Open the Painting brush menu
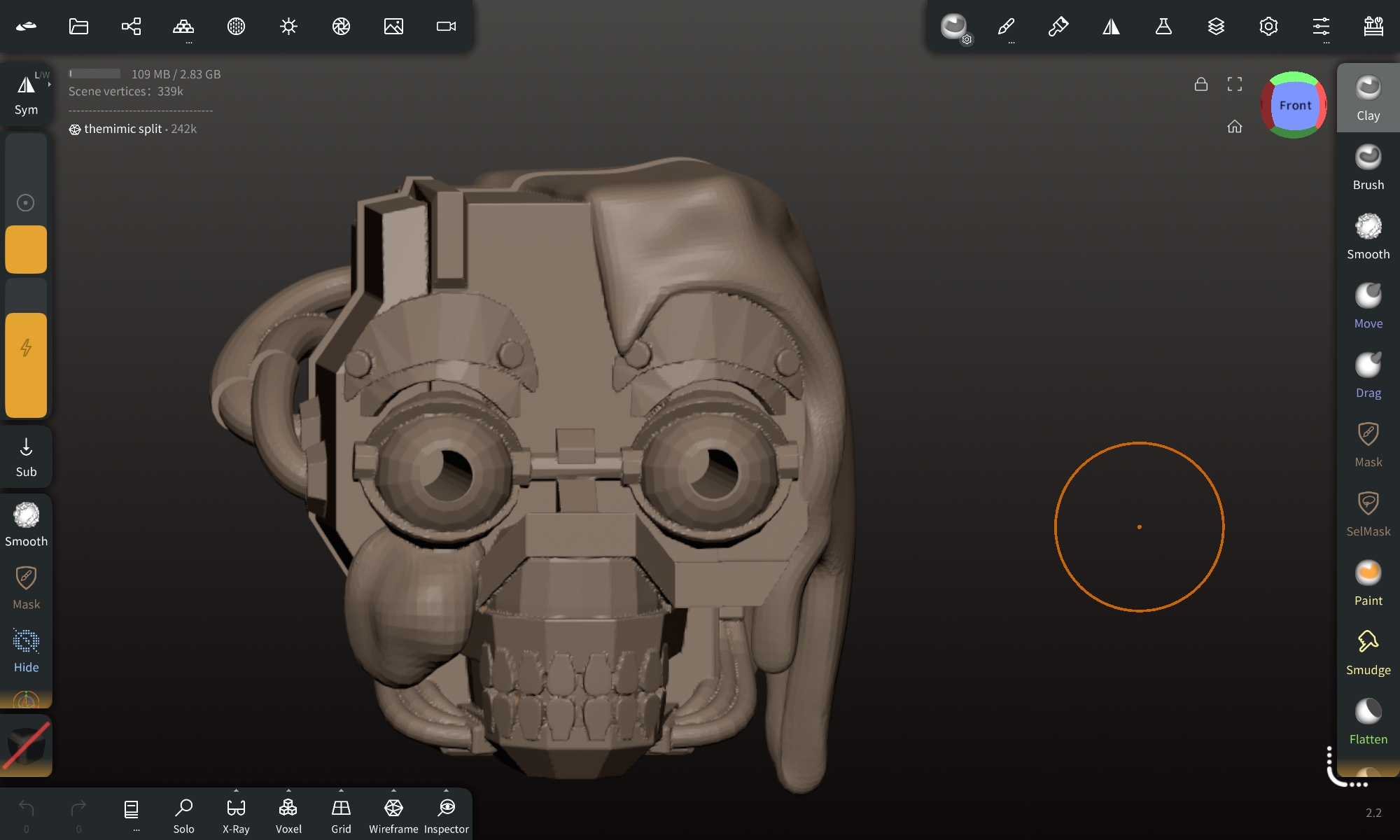 [1058, 27]
